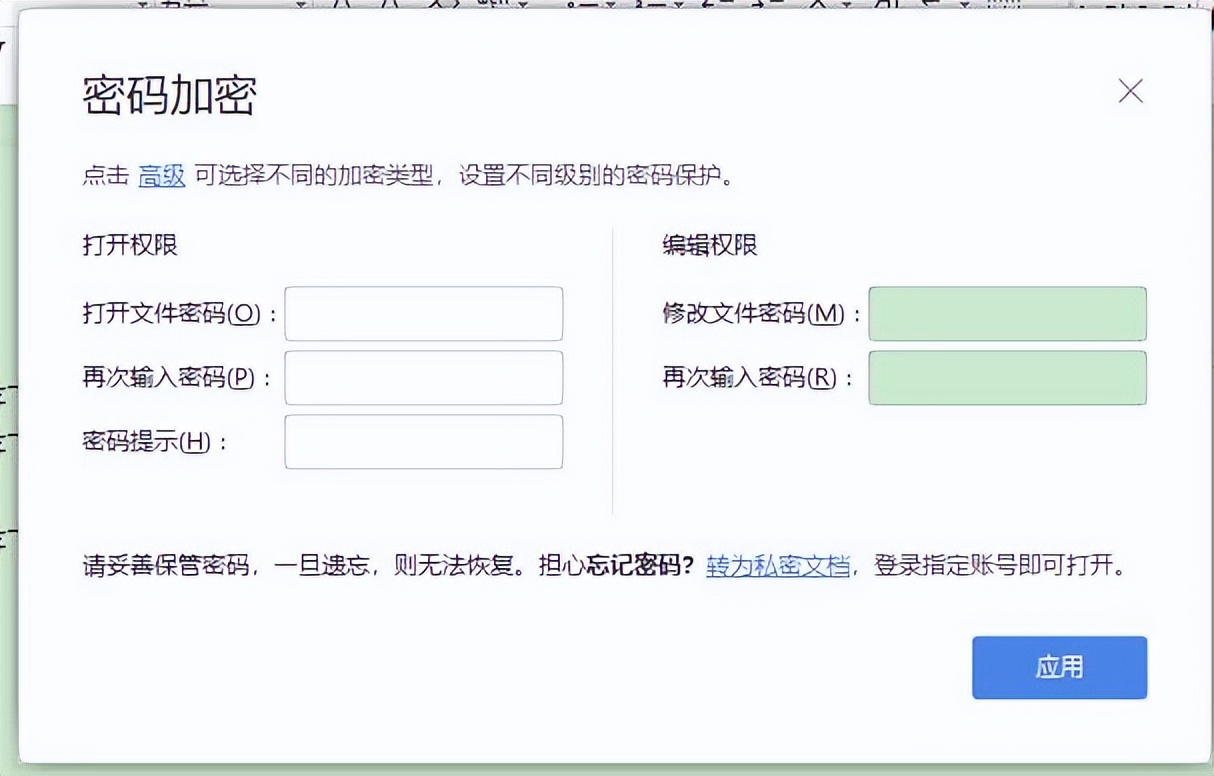
Task: Focus the 再次输入密码(R) confirmation field
Action: click(1007, 378)
